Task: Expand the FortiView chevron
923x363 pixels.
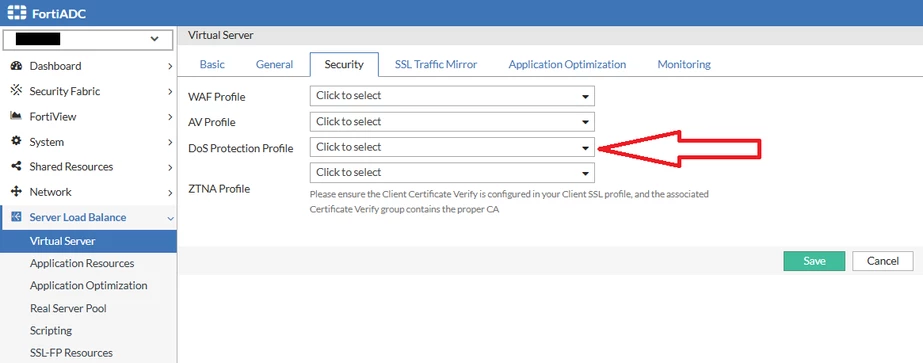Action: (170, 117)
